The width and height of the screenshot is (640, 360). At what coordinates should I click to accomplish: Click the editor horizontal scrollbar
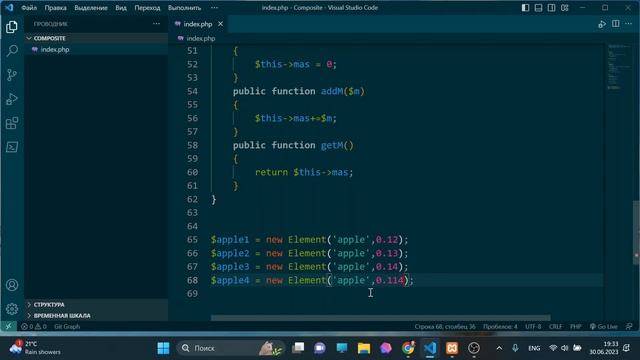[380, 318]
